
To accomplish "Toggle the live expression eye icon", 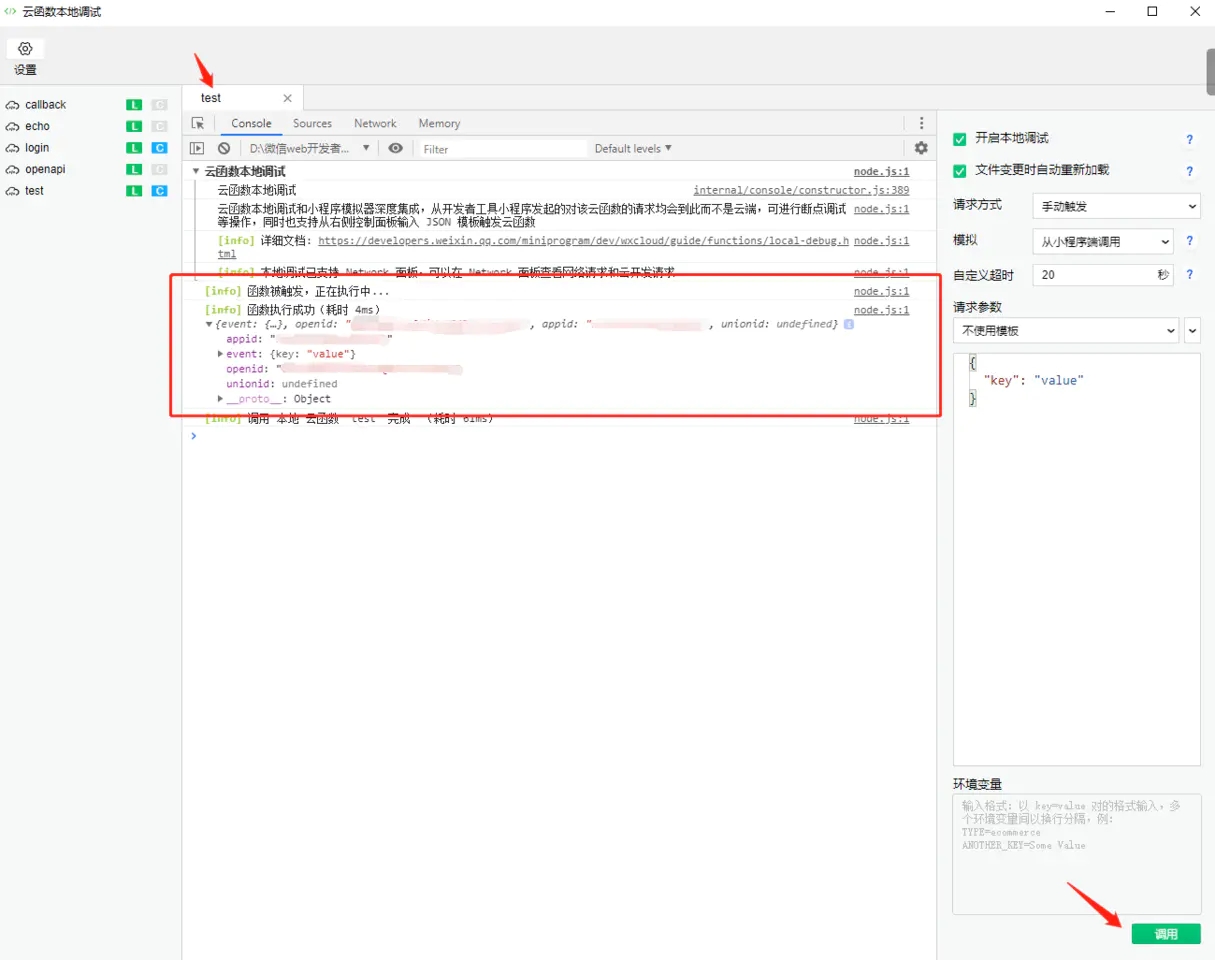I will [396, 148].
